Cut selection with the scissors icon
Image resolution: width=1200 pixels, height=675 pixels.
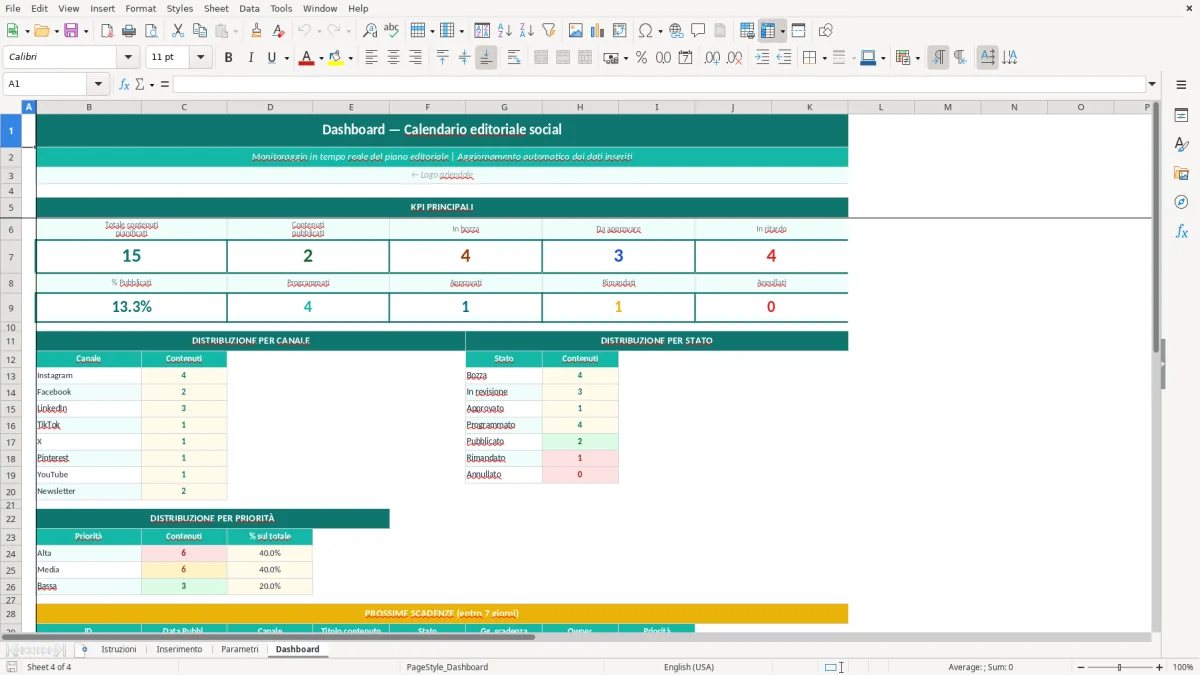point(178,30)
